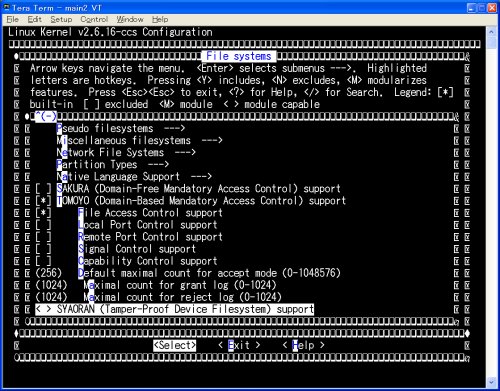
Task: Toggle SAKURA support checkbox
Action: (x=43, y=189)
